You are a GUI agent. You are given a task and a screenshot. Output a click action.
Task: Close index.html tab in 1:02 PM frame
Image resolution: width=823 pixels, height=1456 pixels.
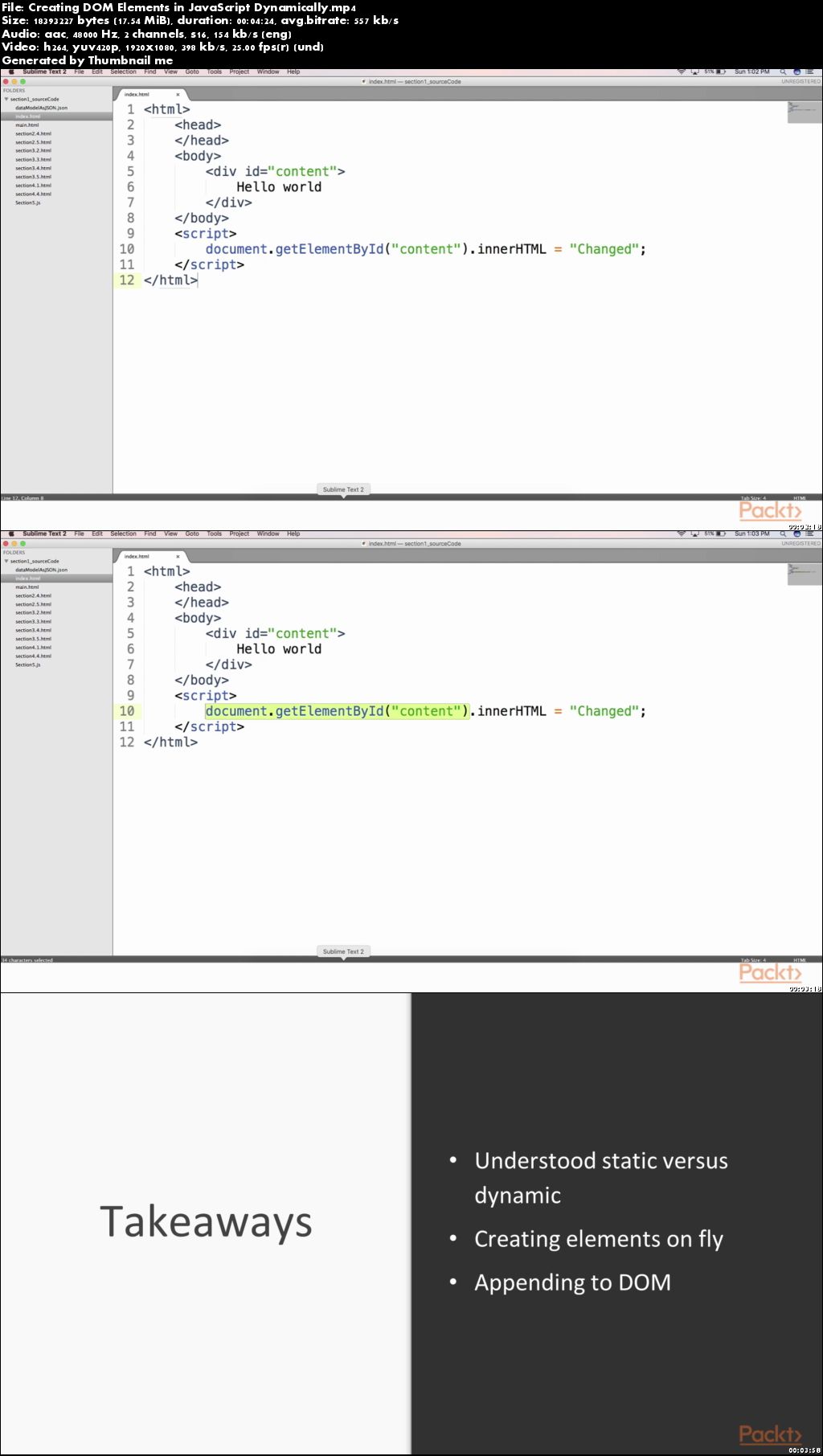click(178, 95)
